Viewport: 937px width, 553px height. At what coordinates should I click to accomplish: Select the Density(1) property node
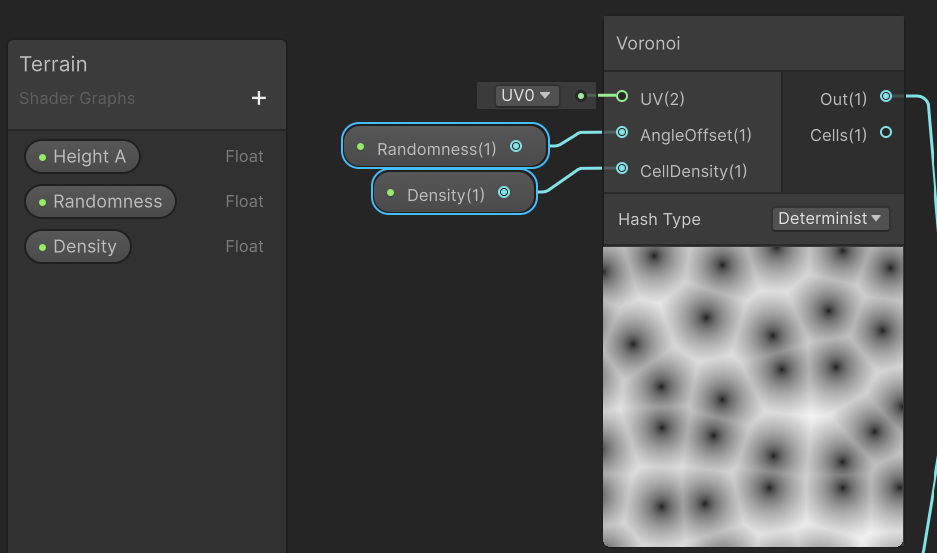point(454,192)
